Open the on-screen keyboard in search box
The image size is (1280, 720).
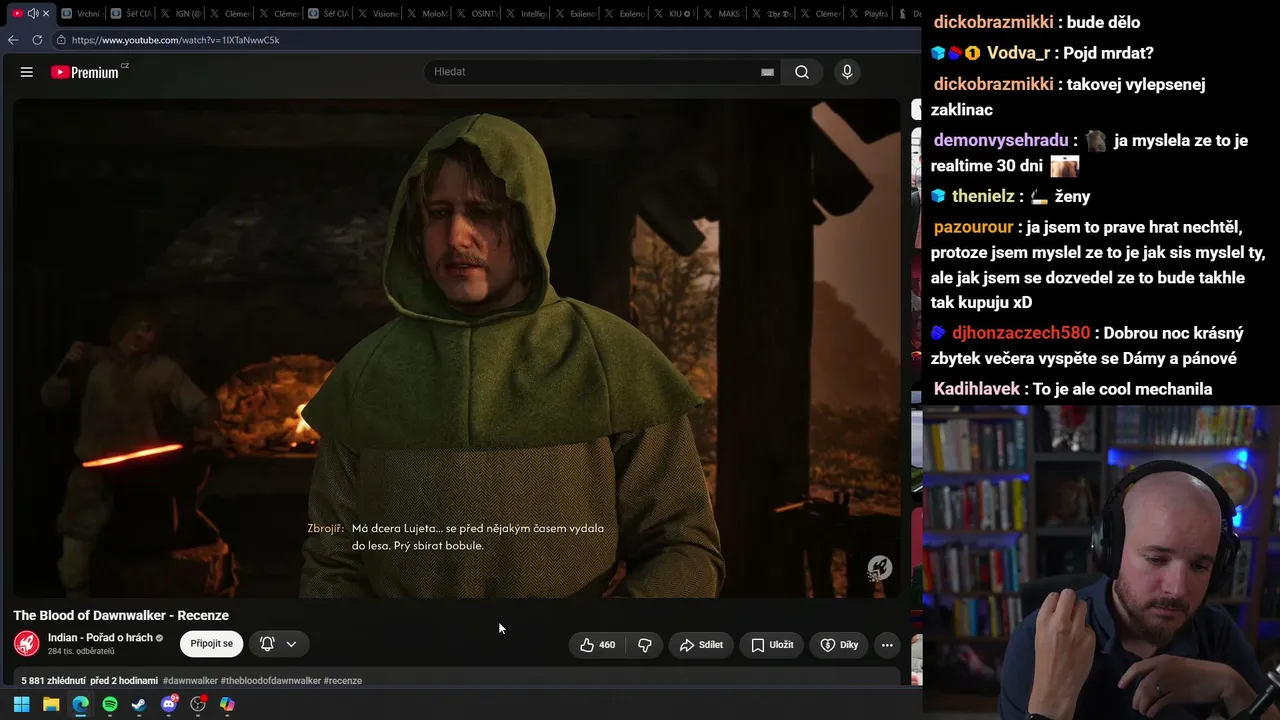(x=767, y=72)
